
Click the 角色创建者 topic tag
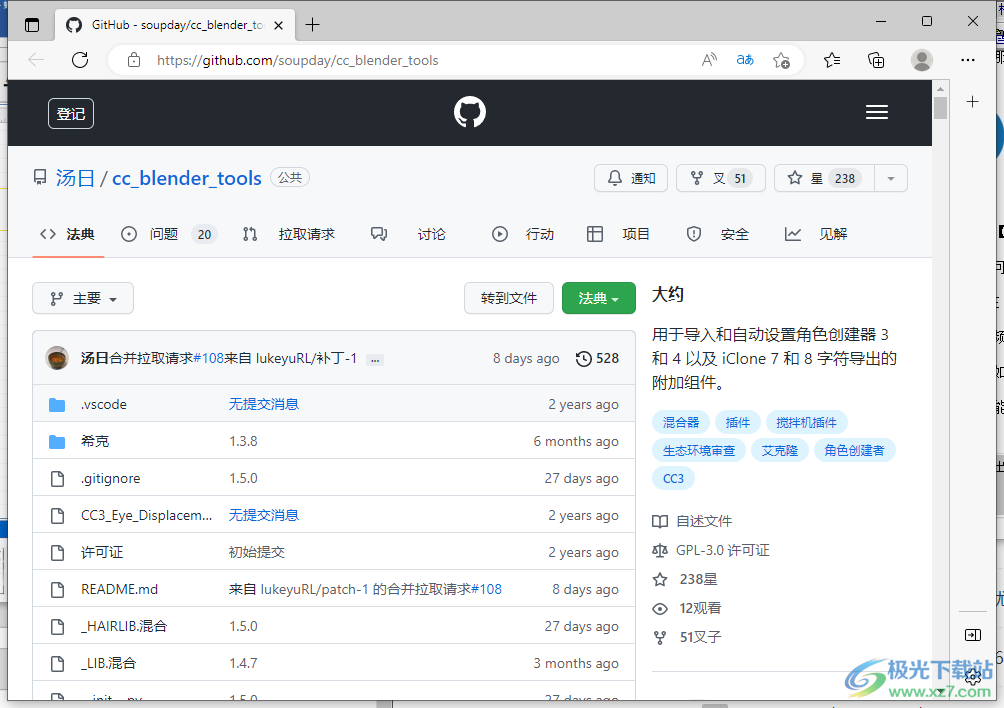pyautogui.click(x=854, y=451)
